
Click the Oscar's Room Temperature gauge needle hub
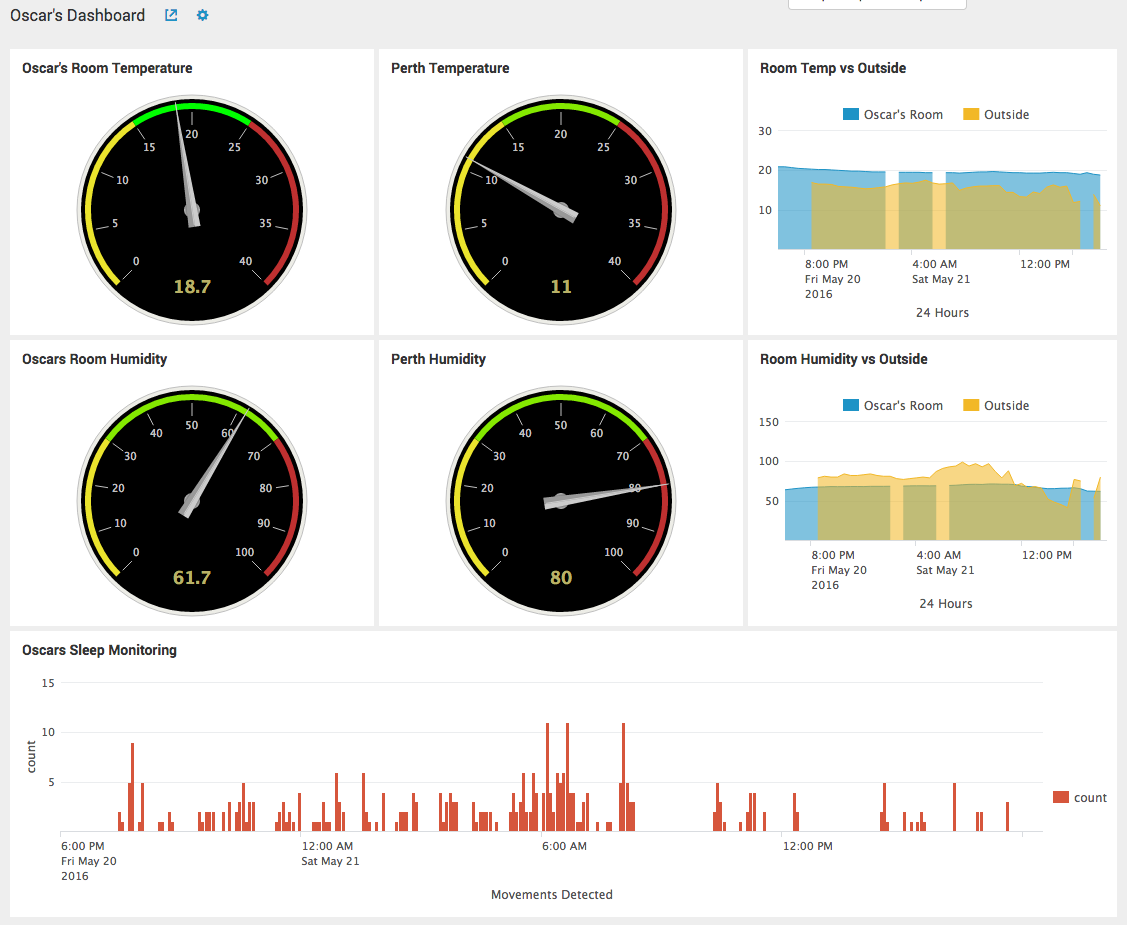pyautogui.click(x=192, y=211)
